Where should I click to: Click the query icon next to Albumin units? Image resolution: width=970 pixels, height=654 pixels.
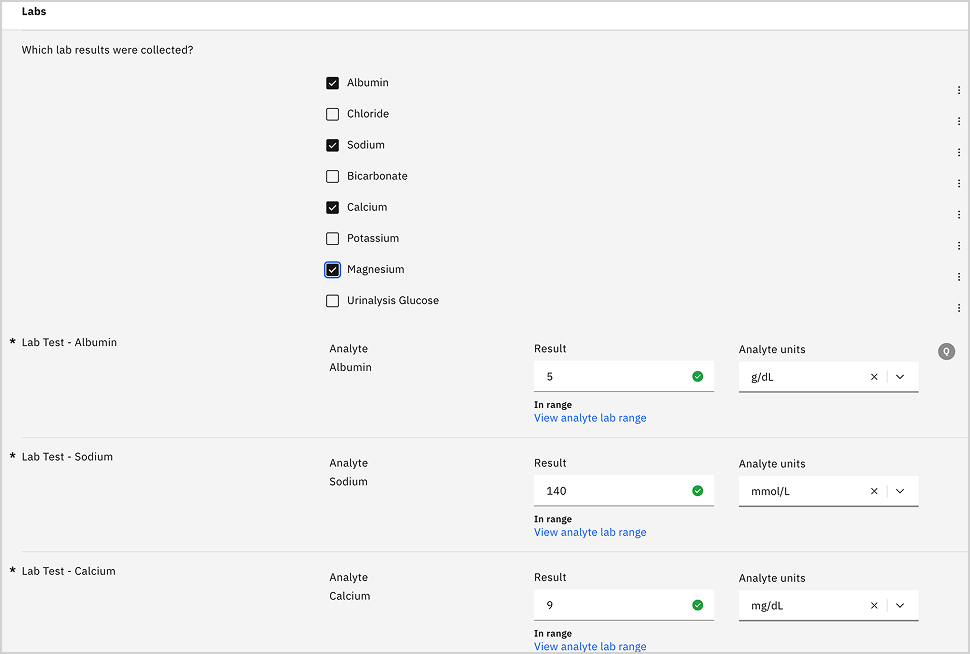(946, 351)
